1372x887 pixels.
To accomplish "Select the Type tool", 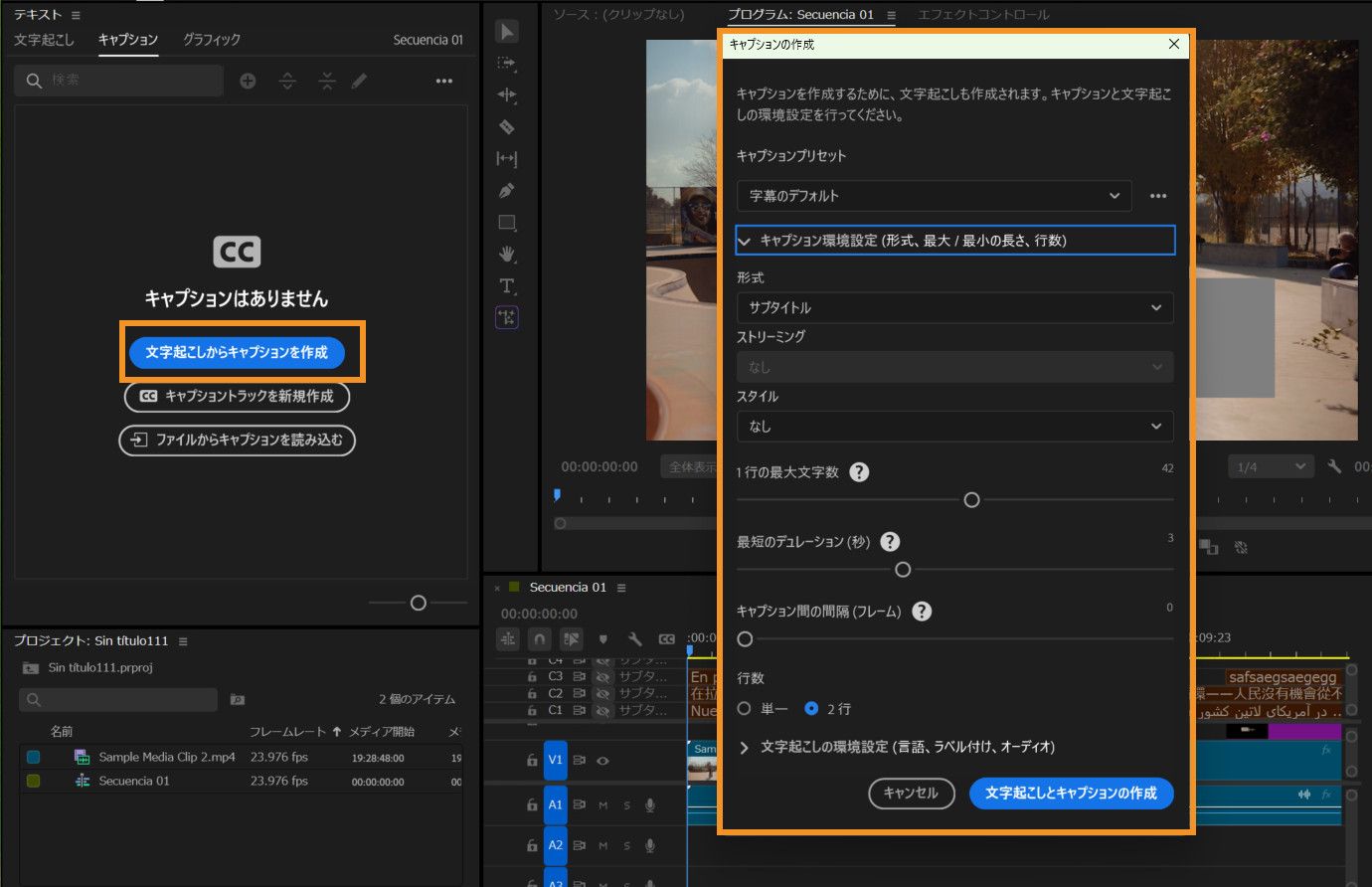I will pyautogui.click(x=507, y=286).
